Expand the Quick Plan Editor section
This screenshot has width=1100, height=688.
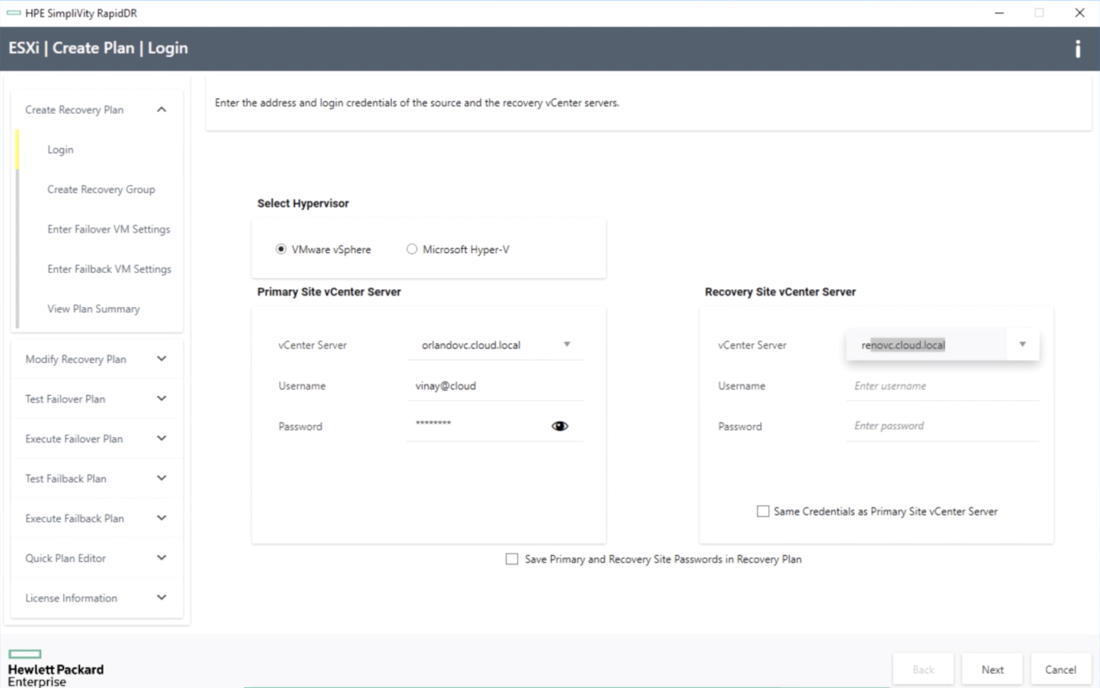tap(161, 558)
